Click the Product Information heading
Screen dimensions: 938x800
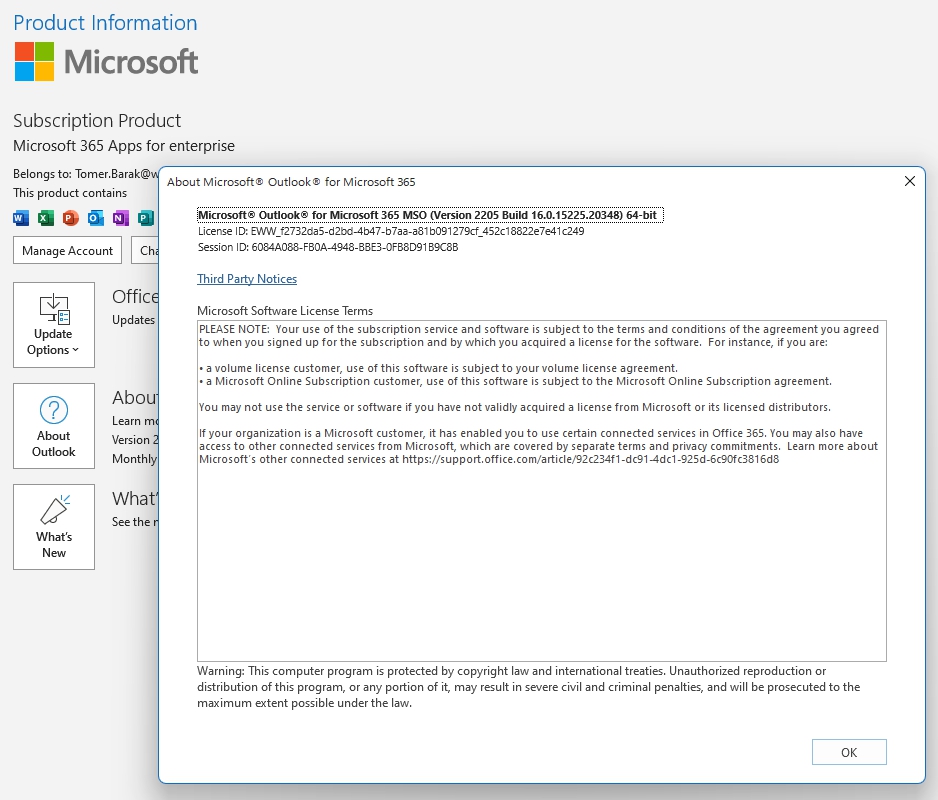(x=104, y=22)
